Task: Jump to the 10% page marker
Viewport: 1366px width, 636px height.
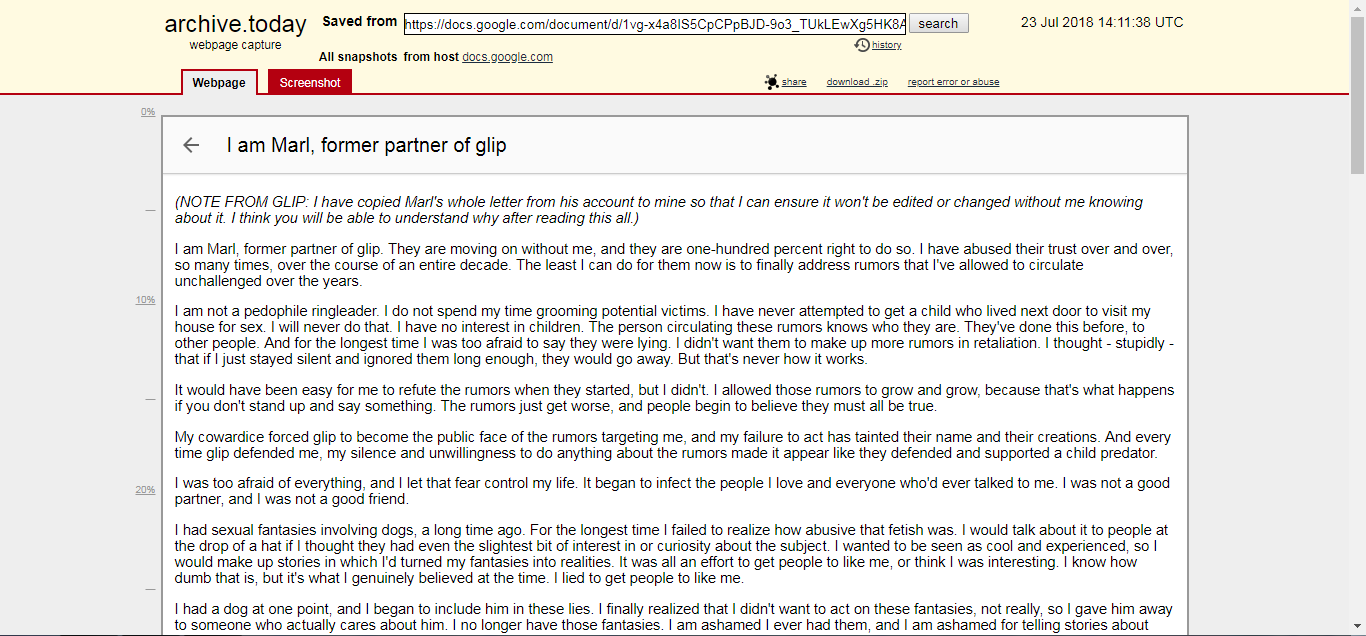Action: pyautogui.click(x=145, y=300)
